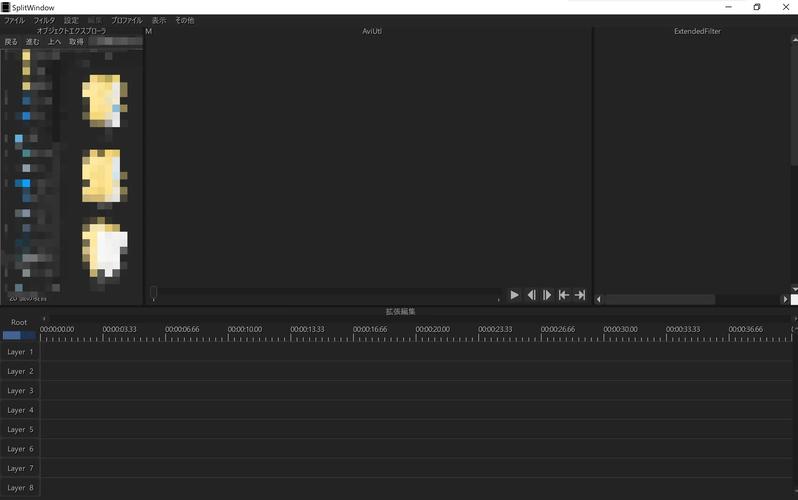Image resolution: width=798 pixels, height=500 pixels.
Task: Click the 進む button in object explorer
Action: point(33,42)
